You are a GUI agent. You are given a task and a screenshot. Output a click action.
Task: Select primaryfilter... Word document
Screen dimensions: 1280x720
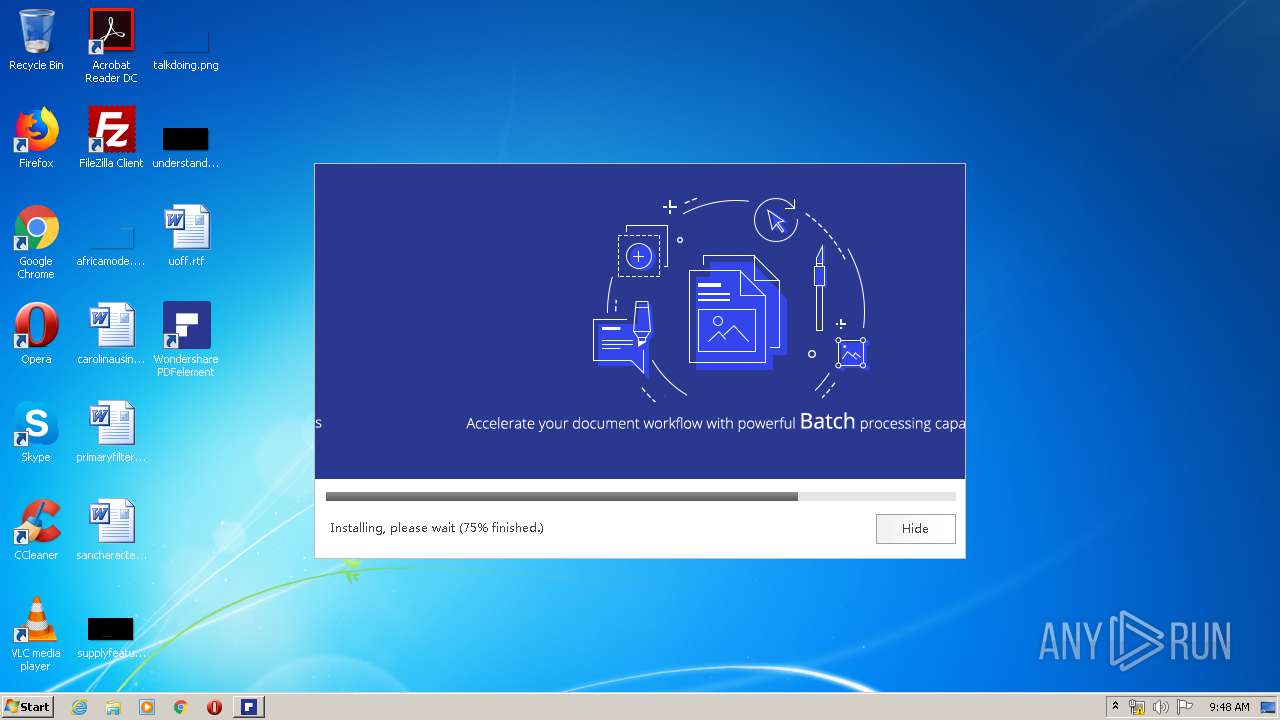click(x=111, y=432)
